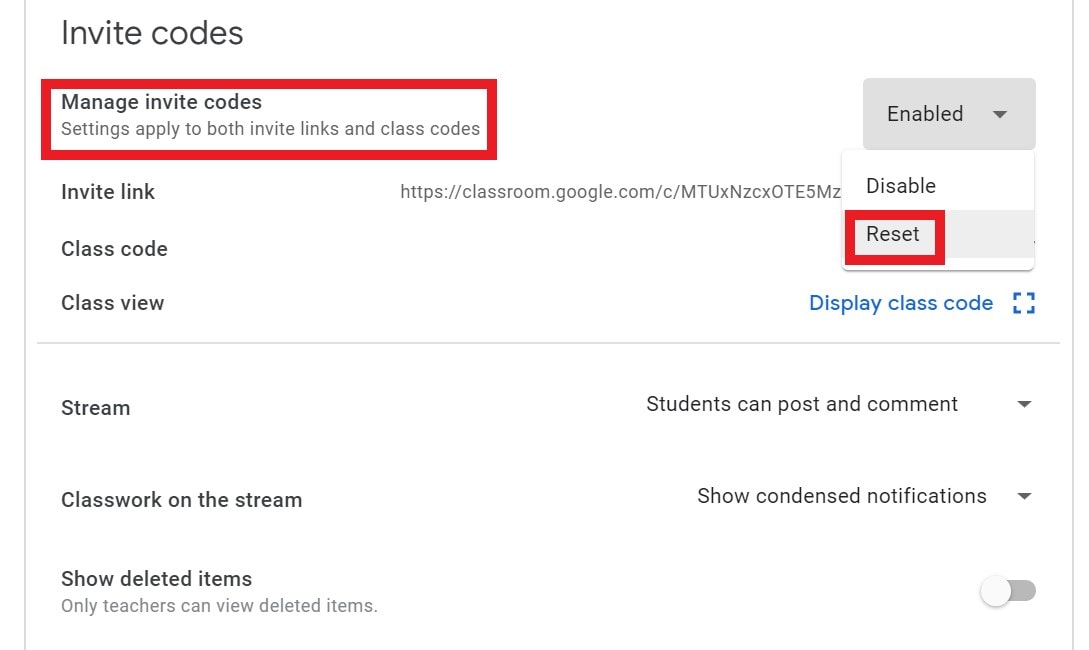
Task: Click the fullscreen brackets icon beside Display class code
Action: pos(1024,303)
